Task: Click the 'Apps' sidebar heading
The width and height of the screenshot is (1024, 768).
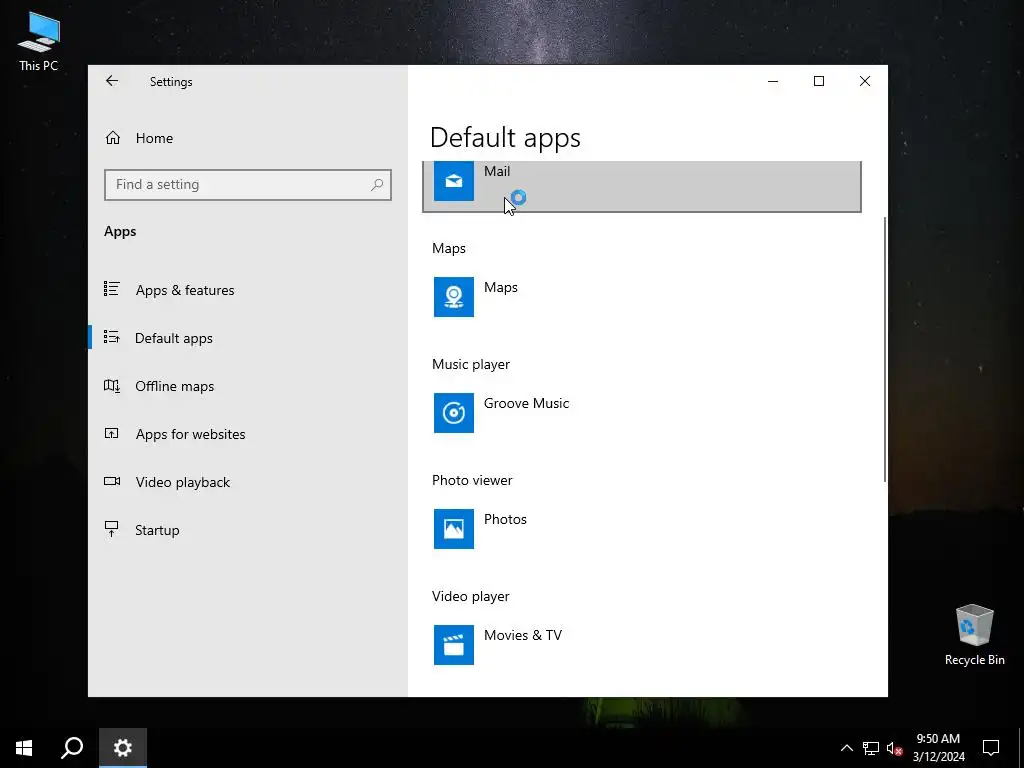Action: tap(120, 231)
